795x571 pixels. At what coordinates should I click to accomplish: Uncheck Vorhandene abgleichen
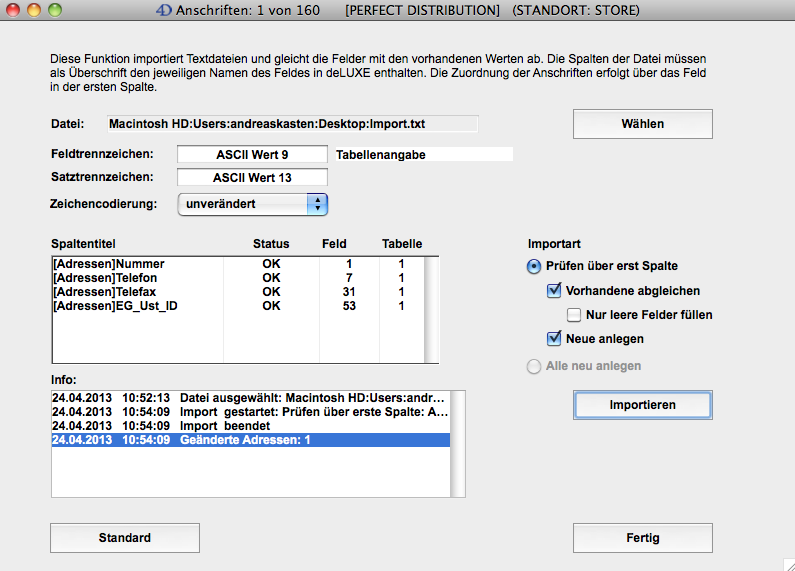pyautogui.click(x=555, y=291)
